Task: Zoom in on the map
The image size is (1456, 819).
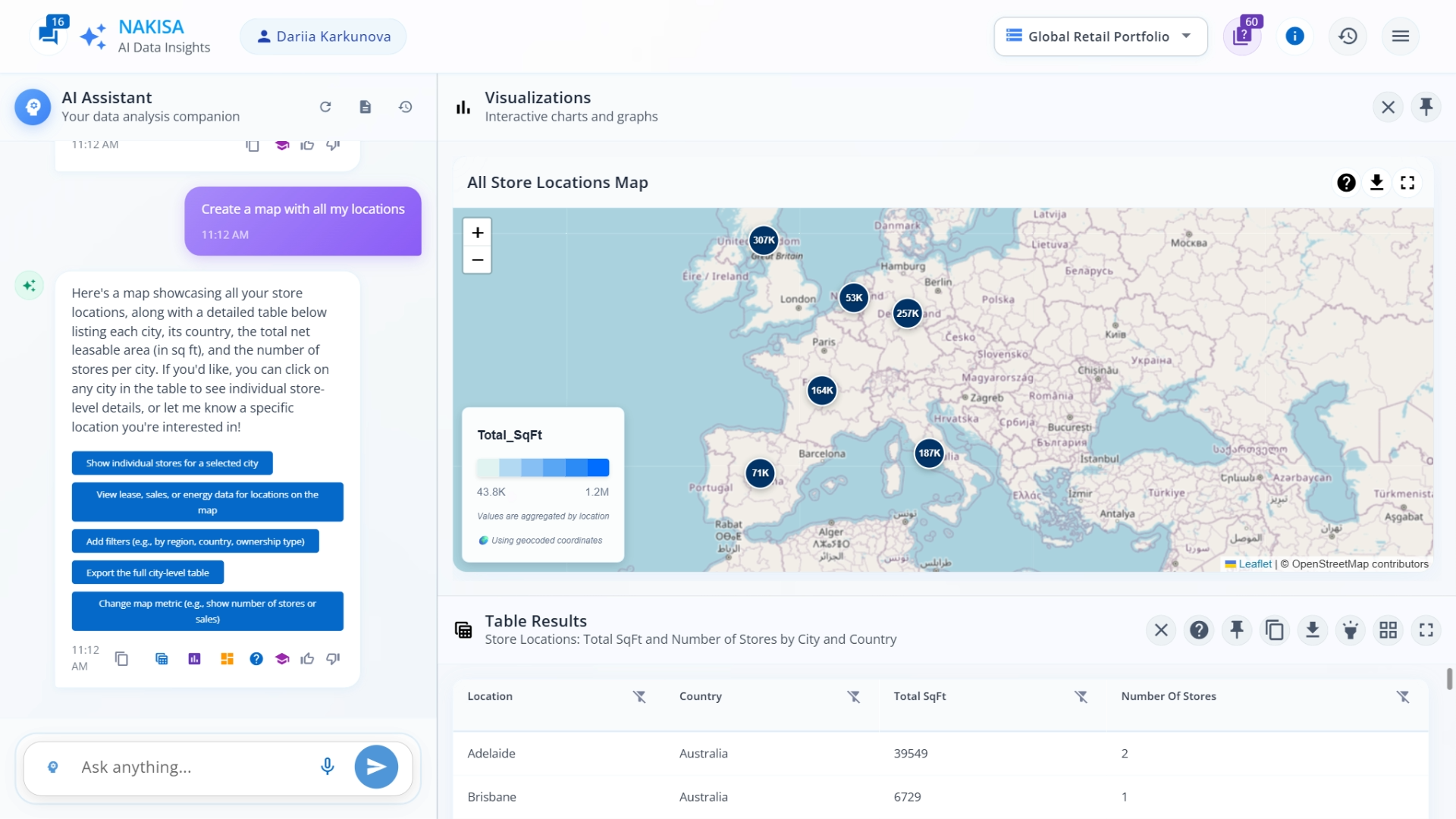Action: tap(477, 233)
